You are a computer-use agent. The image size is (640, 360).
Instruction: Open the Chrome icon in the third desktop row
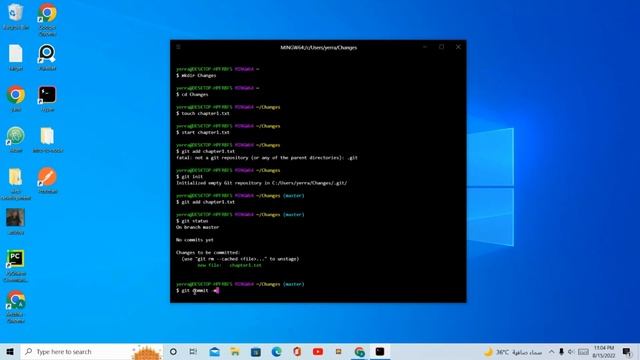pyautogui.click(x=16, y=98)
